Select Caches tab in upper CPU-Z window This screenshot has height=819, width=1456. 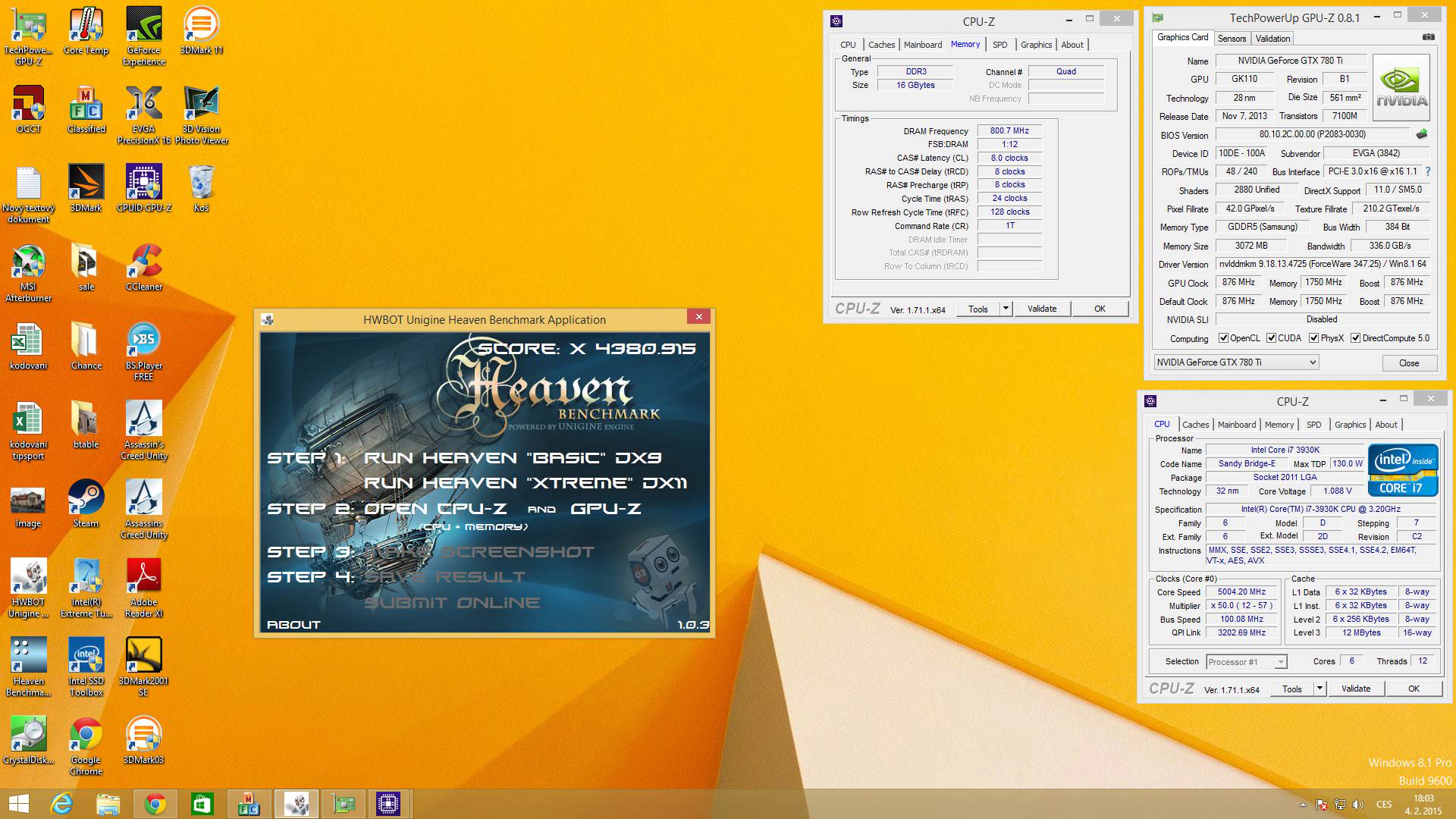(881, 45)
